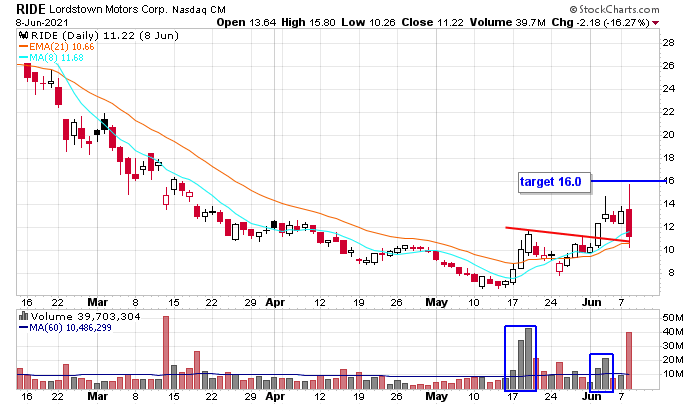
Task: Click the candlestick icon beside RIDE (Daily)
Action: (x=24, y=35)
